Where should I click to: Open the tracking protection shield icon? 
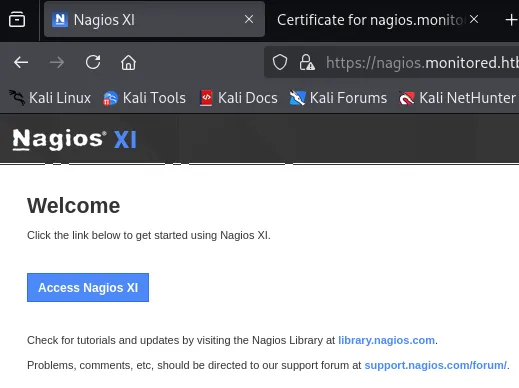pos(280,62)
